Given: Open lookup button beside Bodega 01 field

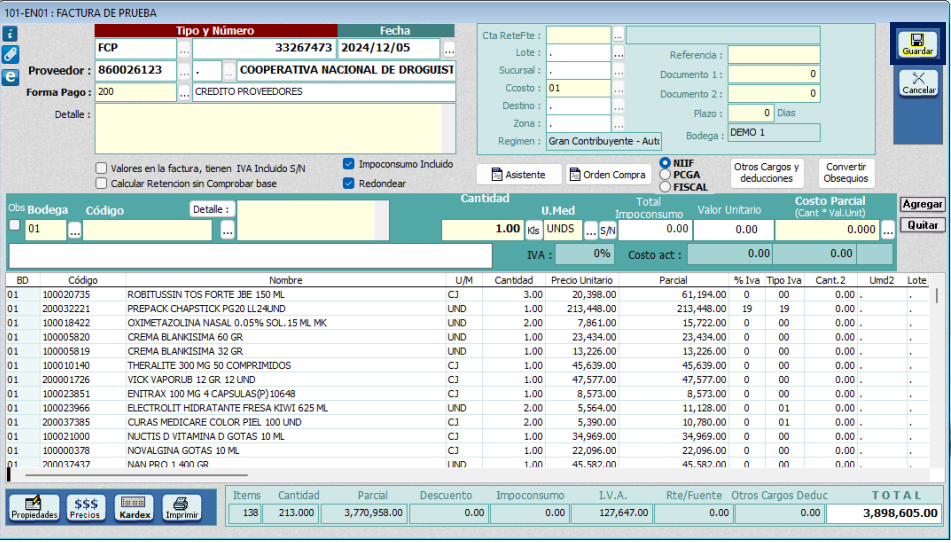Looking at the screenshot, I should coord(74,231).
